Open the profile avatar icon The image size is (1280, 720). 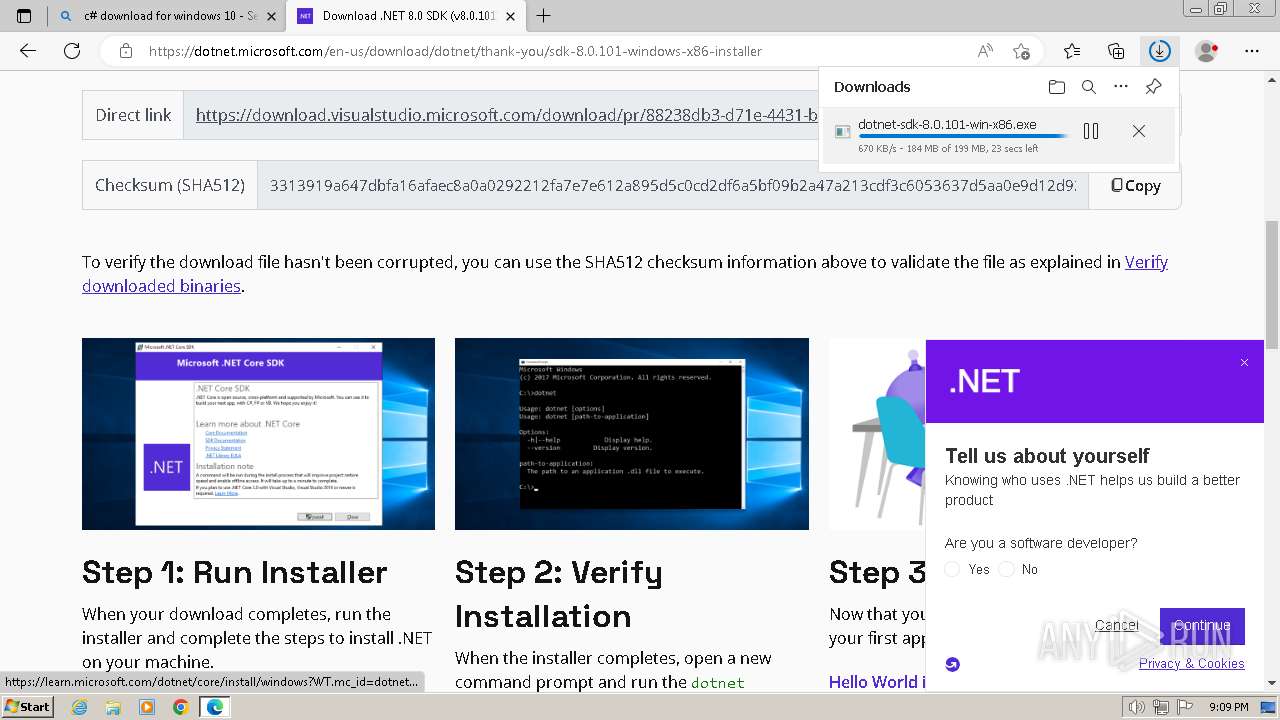[x=1207, y=51]
